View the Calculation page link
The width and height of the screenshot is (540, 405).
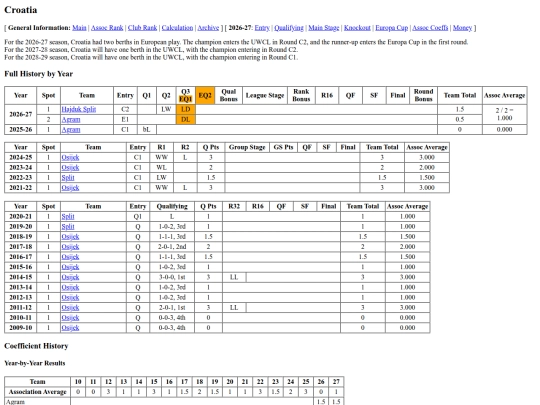tap(177, 28)
